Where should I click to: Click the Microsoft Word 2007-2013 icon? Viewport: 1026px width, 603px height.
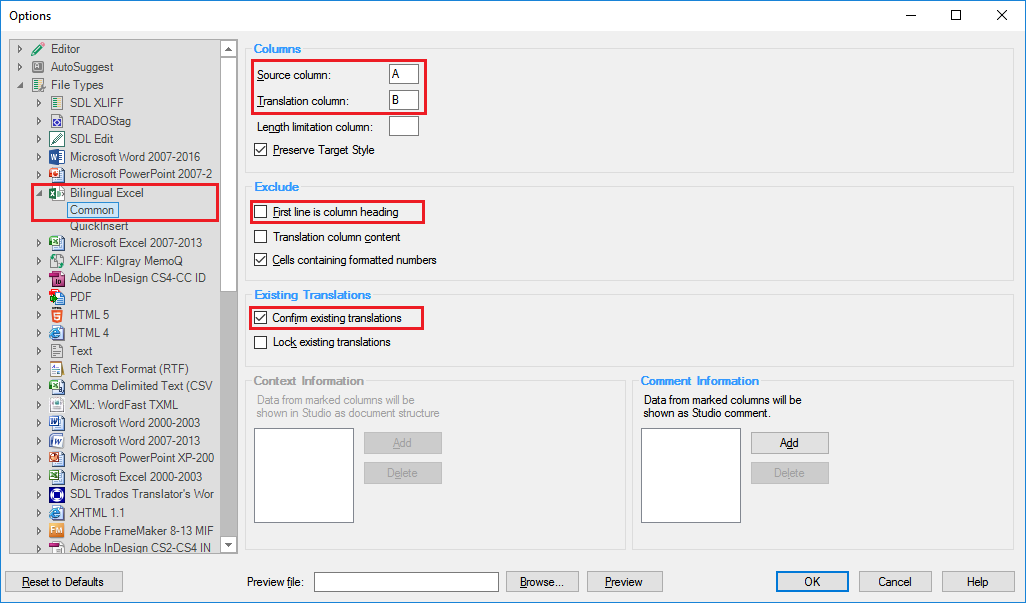57,441
